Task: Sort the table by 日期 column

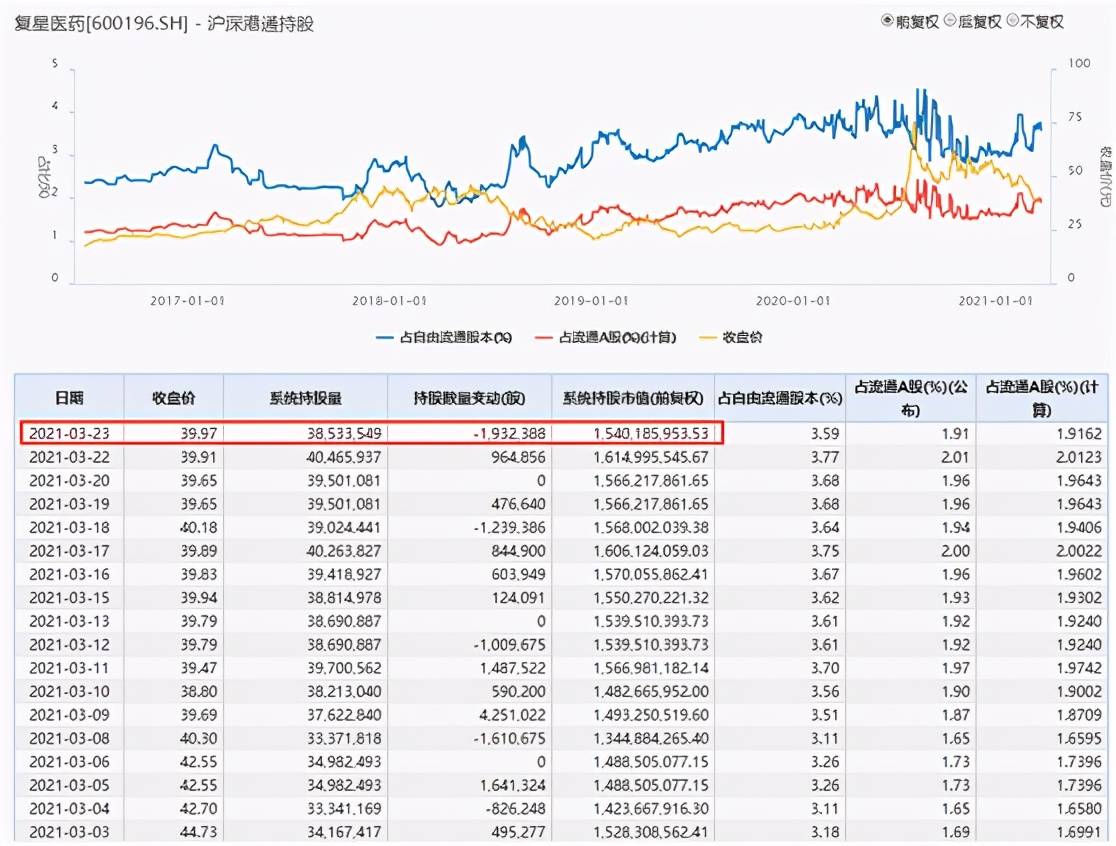Action: click(x=71, y=397)
